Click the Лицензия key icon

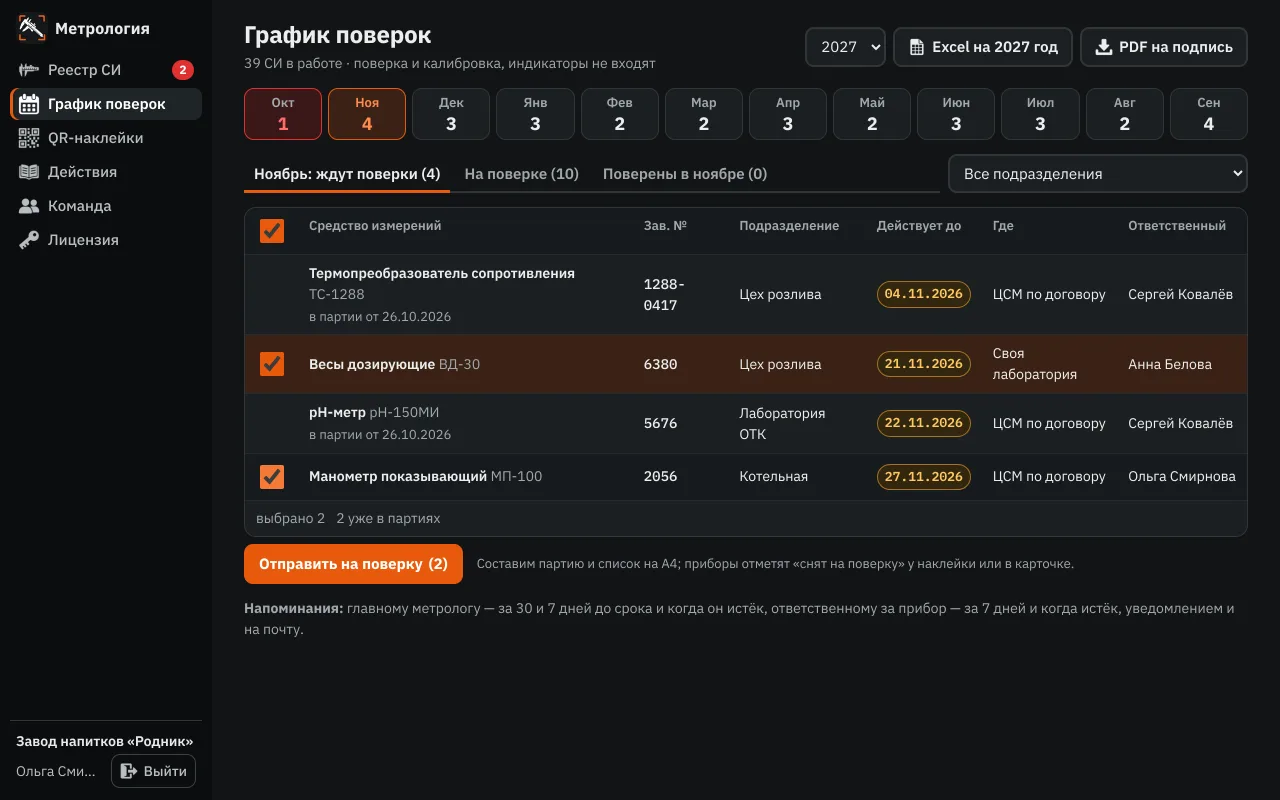(29, 240)
